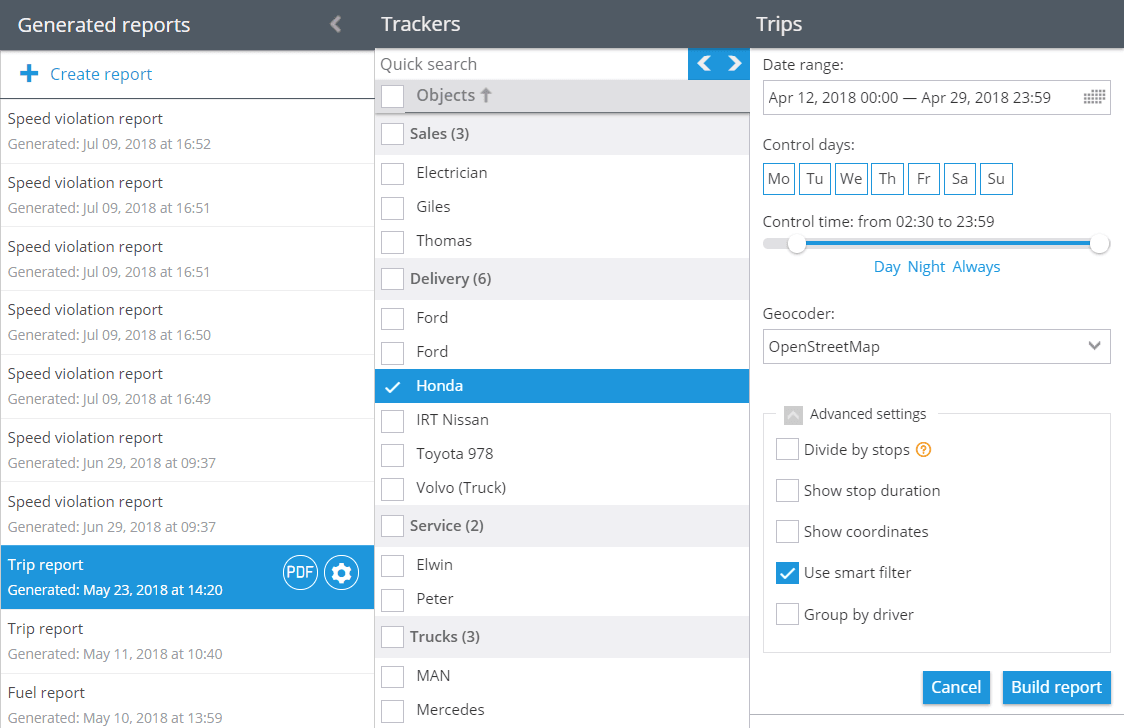Viewport: 1124px width, 728px height.
Task: Toggle Thursday control day
Action: click(887, 178)
